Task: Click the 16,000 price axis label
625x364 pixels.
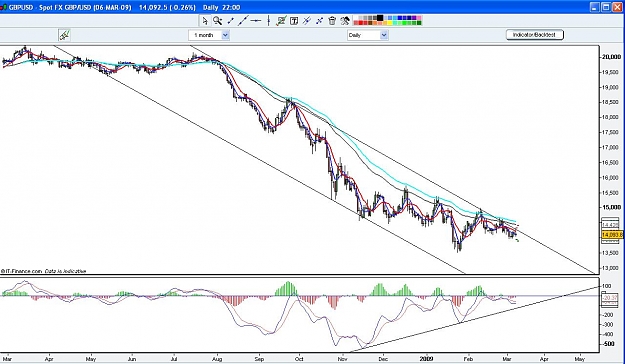Action: tap(611, 177)
